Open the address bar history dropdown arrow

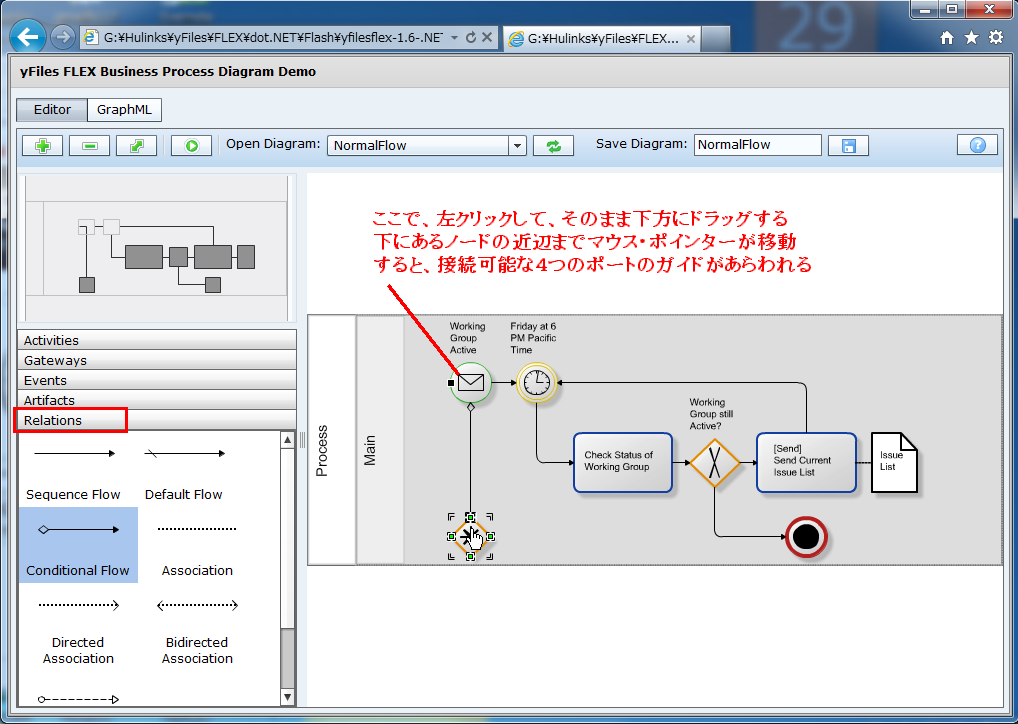click(x=454, y=38)
